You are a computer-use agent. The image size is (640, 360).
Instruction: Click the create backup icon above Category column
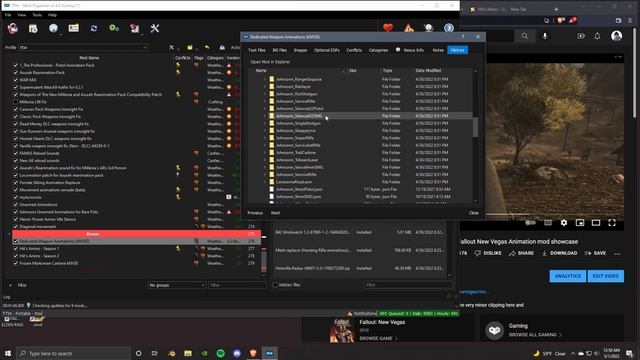point(222,47)
